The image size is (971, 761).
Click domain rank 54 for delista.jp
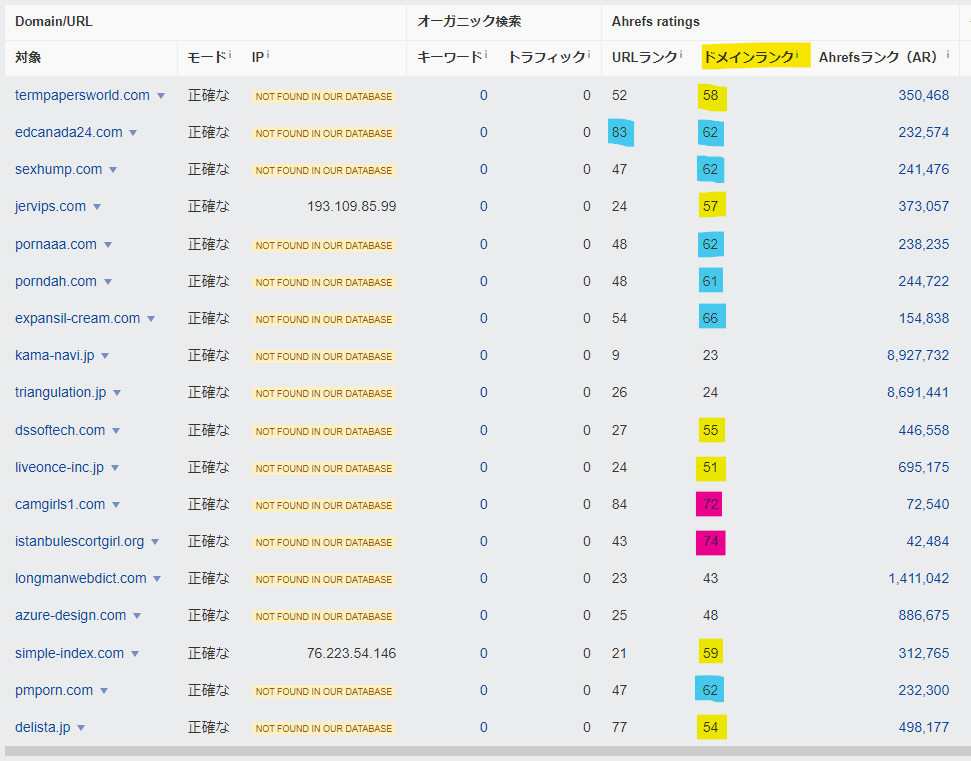[710, 728]
